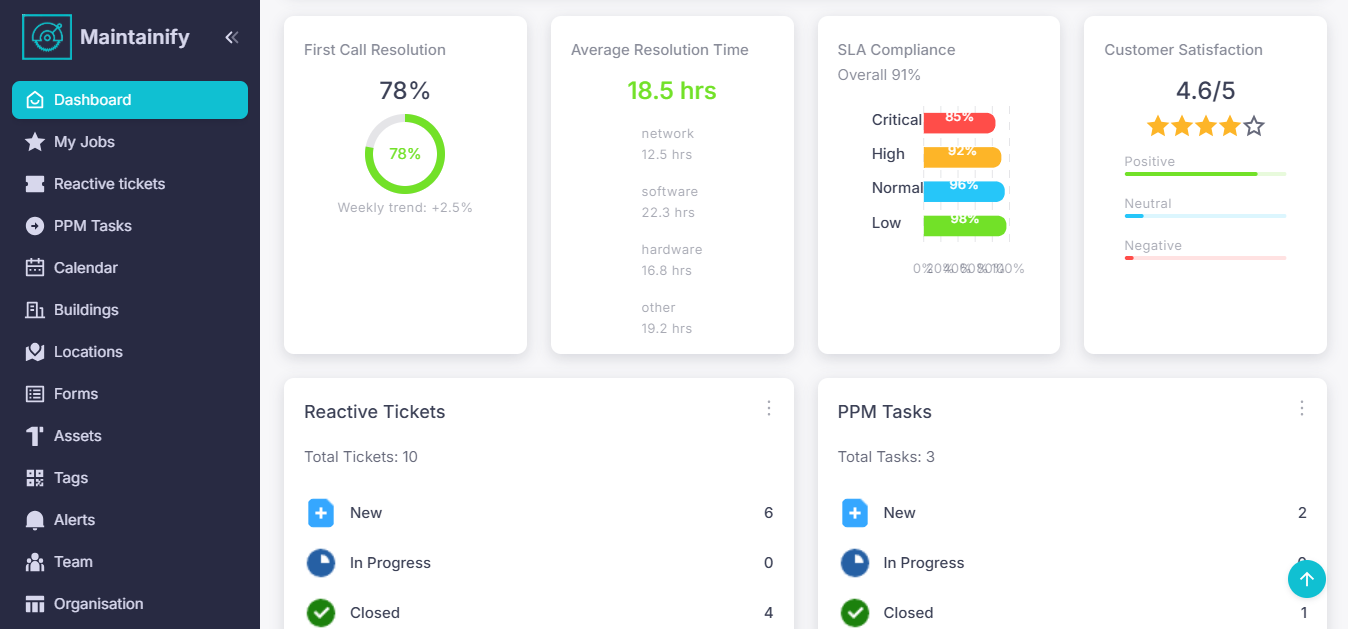Click the Locations map icon

(x=35, y=352)
